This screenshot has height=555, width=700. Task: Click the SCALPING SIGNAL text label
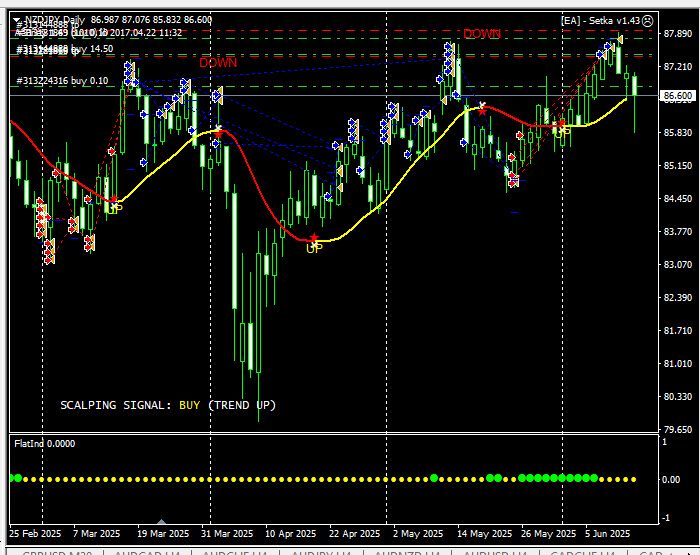[x=116, y=405]
